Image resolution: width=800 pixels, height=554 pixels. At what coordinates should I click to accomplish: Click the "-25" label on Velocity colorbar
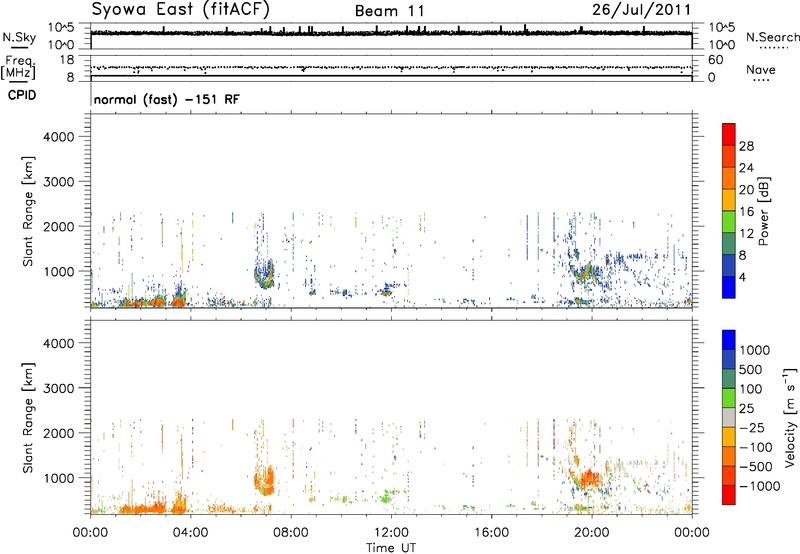pyautogui.click(x=752, y=428)
